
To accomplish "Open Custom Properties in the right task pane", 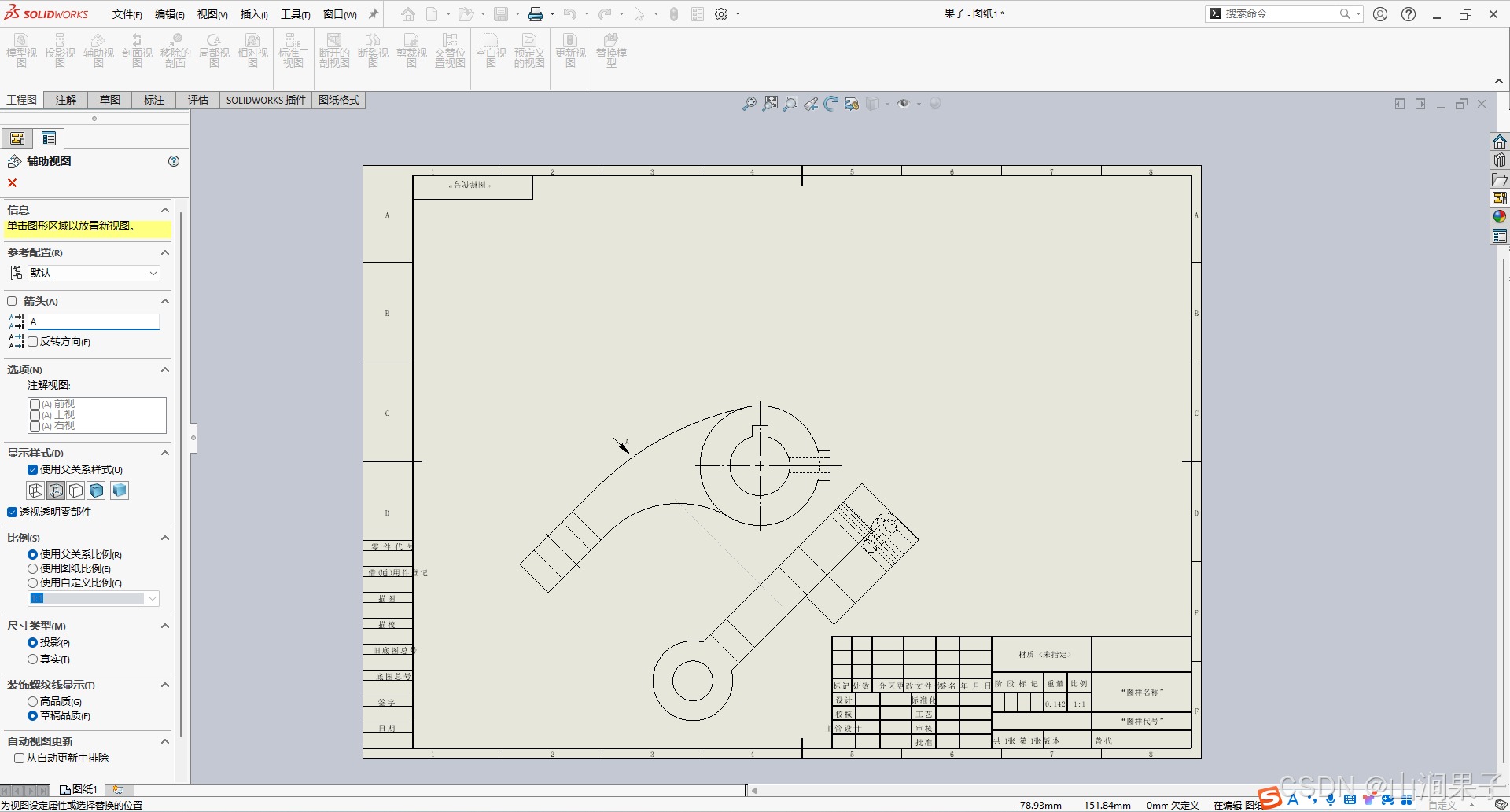I will [1500, 236].
